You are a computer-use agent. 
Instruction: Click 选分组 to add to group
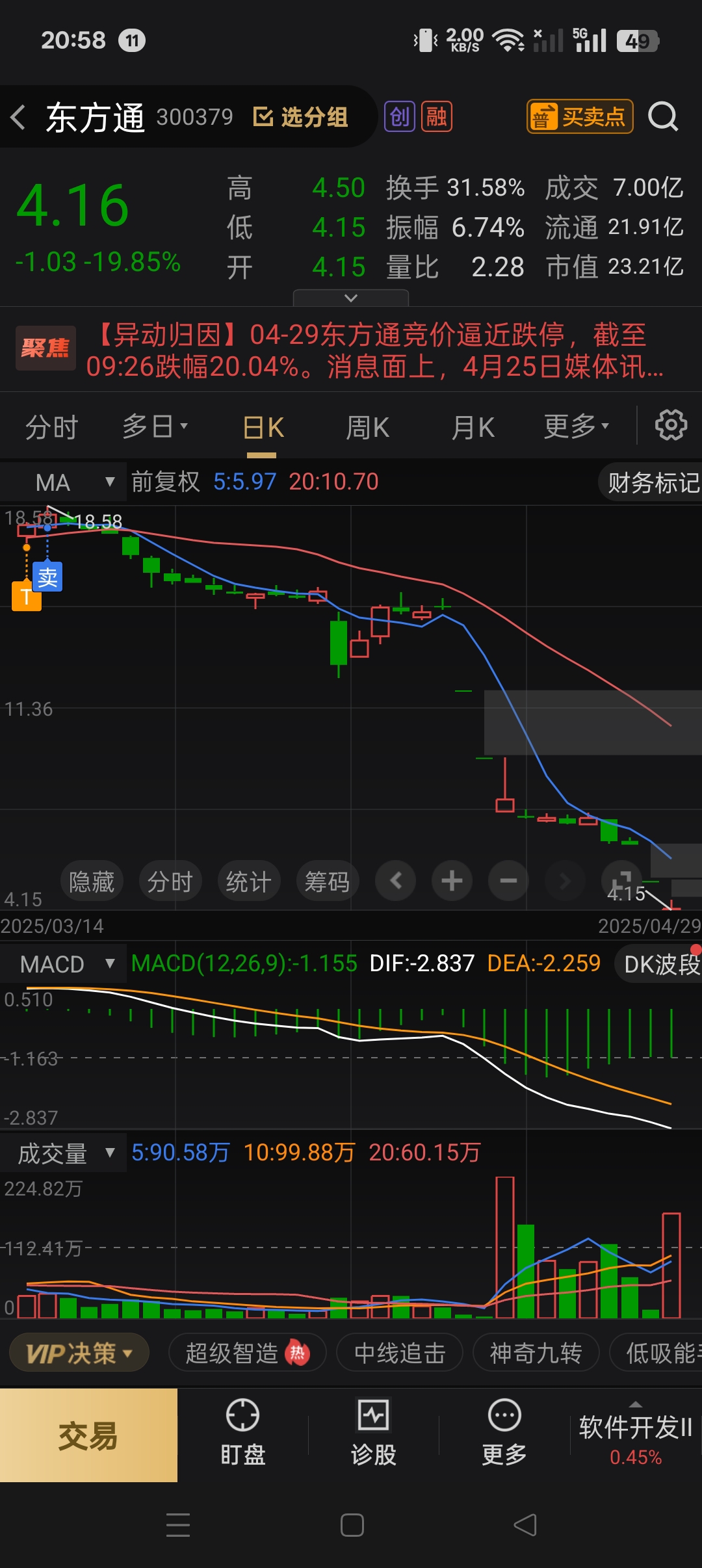[300, 117]
